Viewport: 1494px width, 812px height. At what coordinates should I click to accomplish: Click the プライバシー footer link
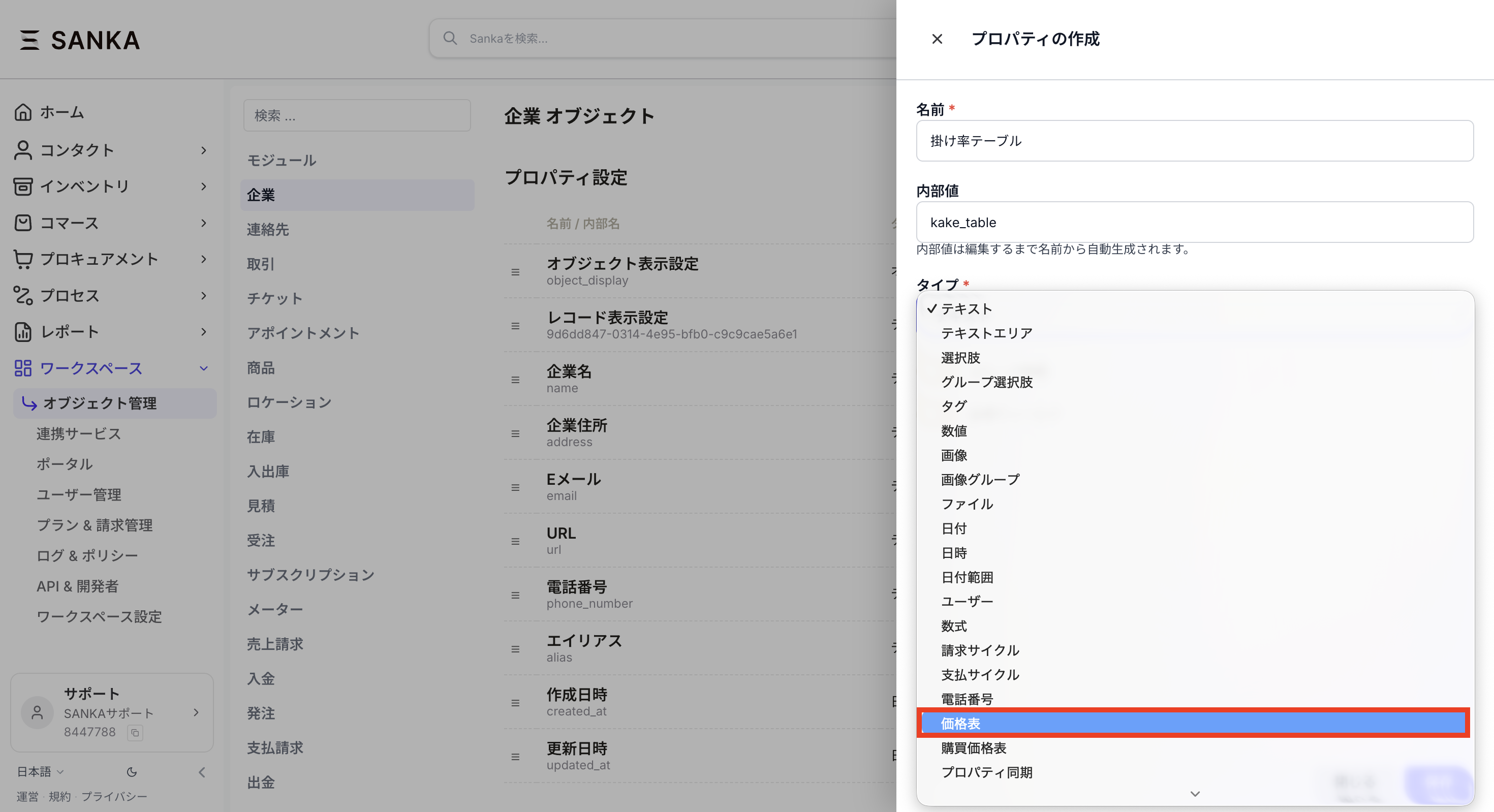tap(114, 796)
